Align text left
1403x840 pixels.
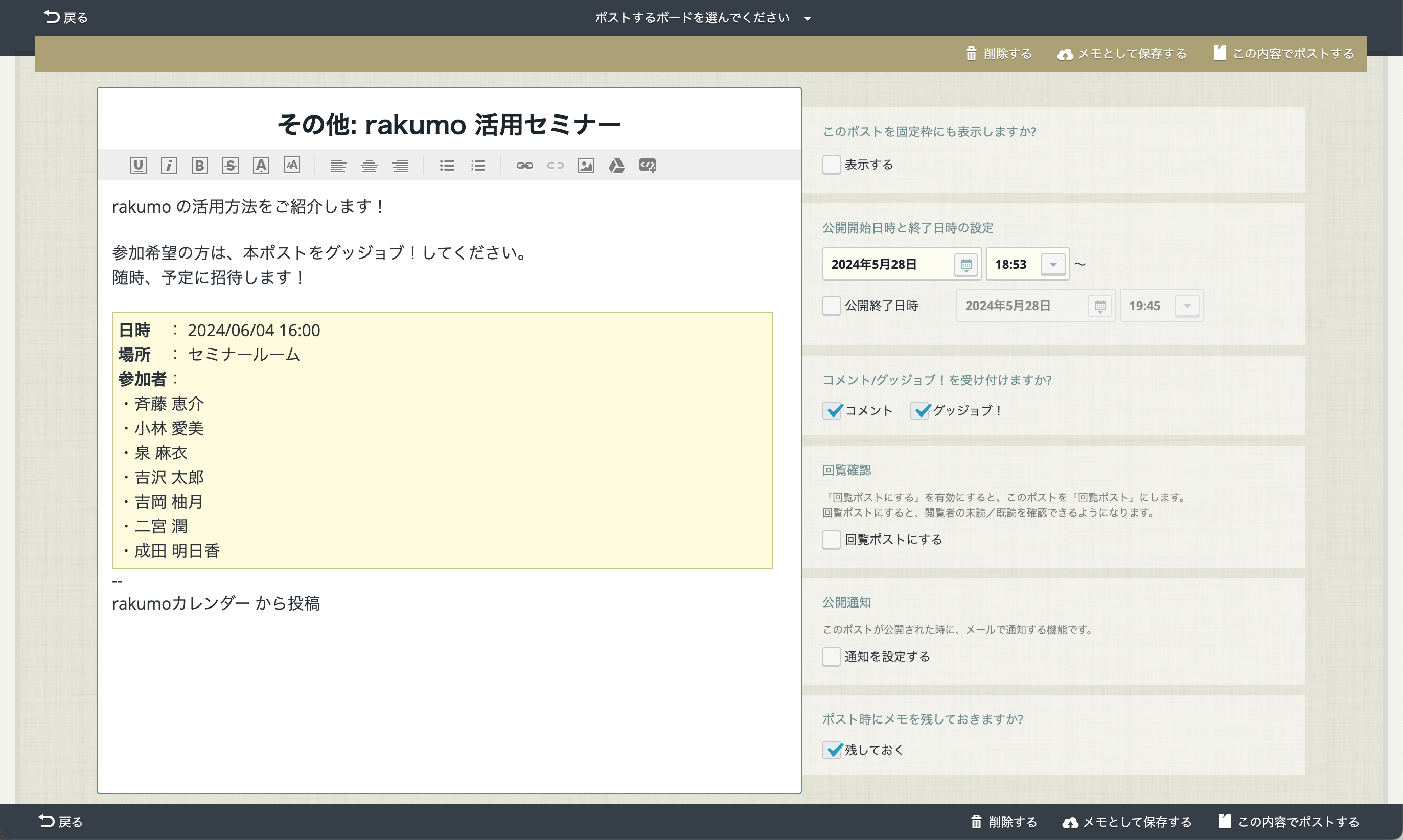(338, 165)
